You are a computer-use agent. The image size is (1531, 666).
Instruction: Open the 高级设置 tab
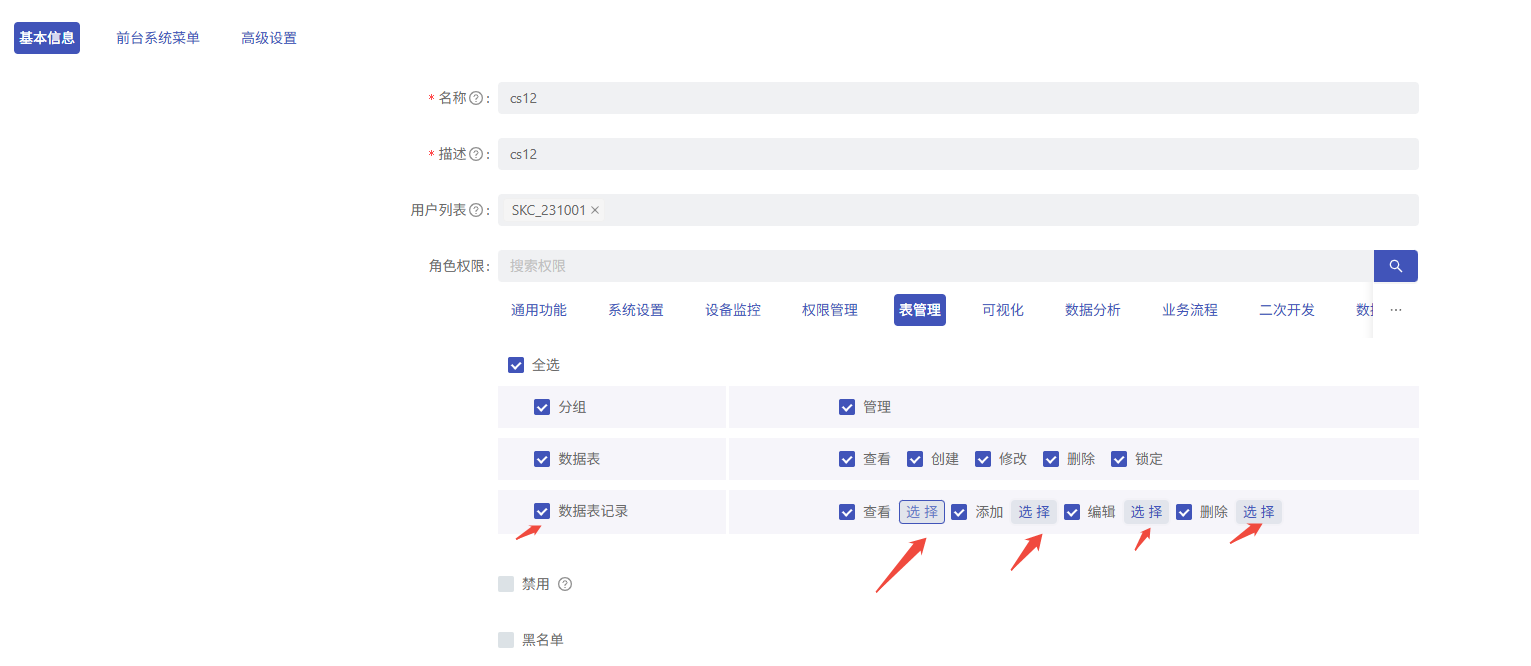coord(268,37)
